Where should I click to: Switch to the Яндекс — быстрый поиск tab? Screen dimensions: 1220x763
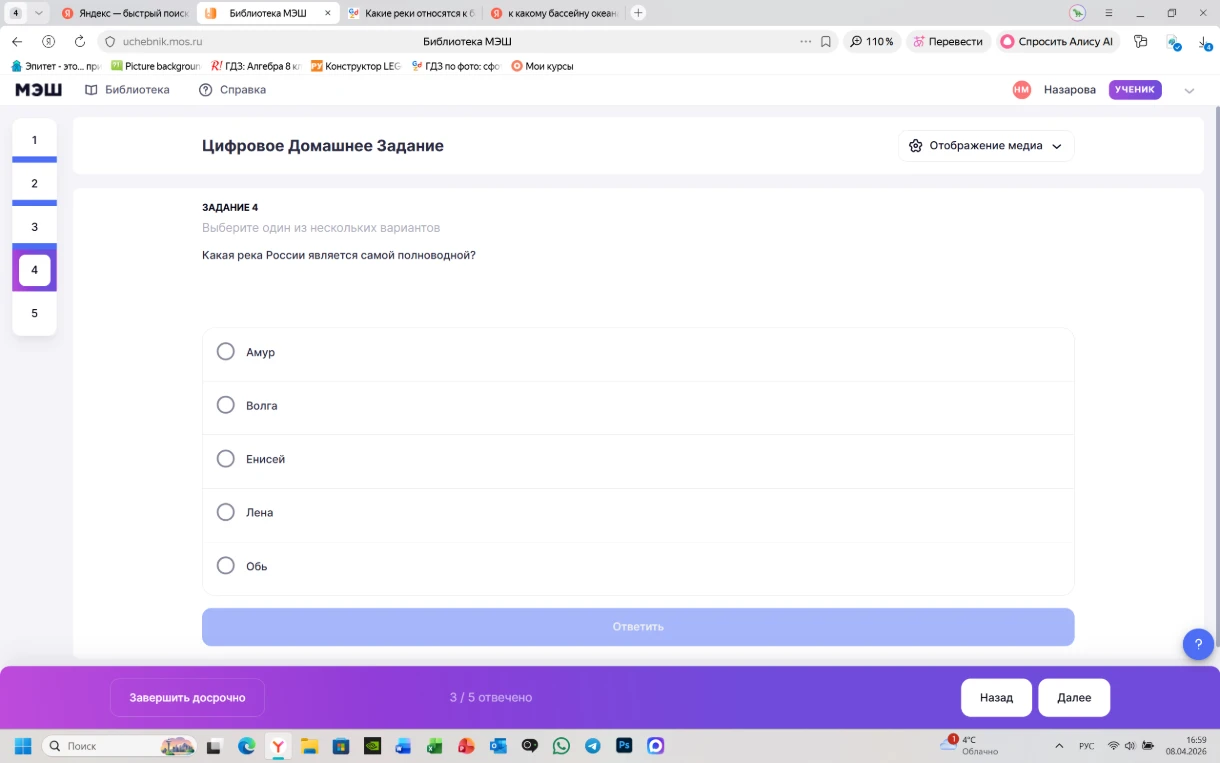(x=125, y=13)
